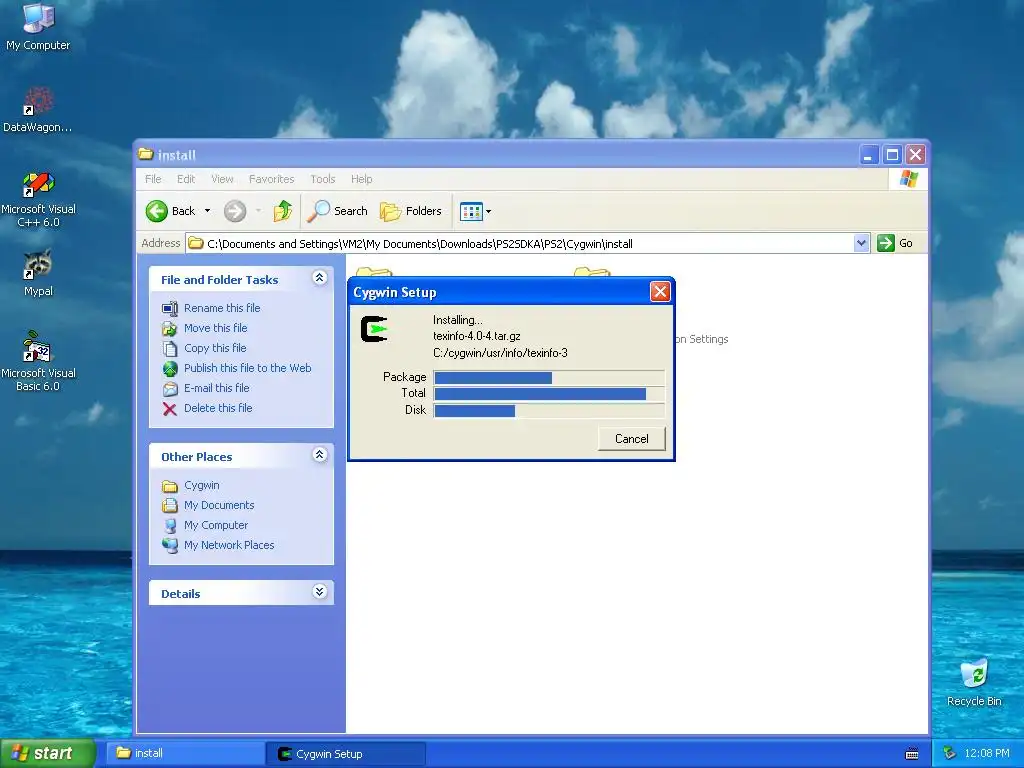Collapse the Other Places panel
The height and width of the screenshot is (768, 1024).
point(319,455)
